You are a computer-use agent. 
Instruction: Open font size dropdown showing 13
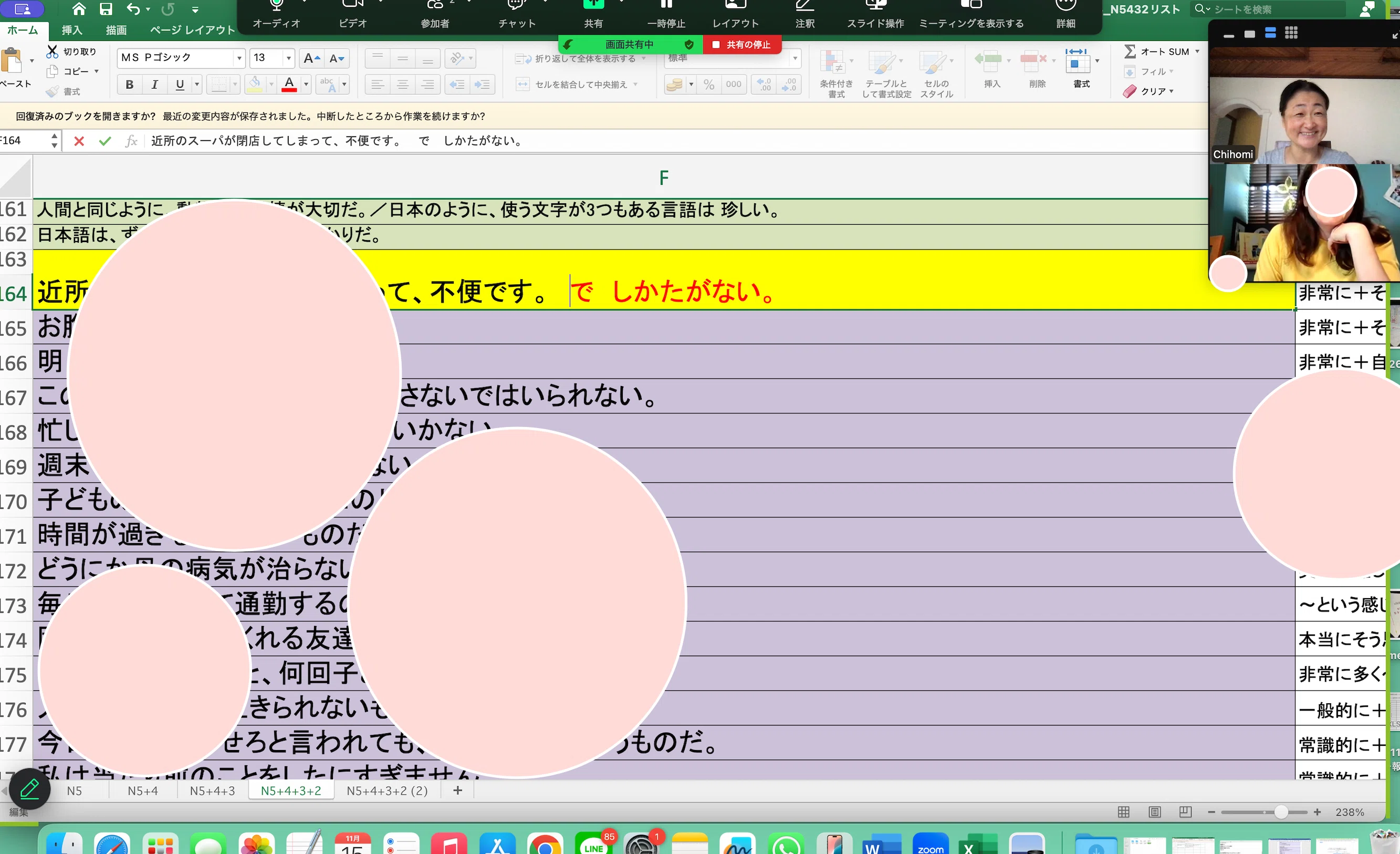289,58
